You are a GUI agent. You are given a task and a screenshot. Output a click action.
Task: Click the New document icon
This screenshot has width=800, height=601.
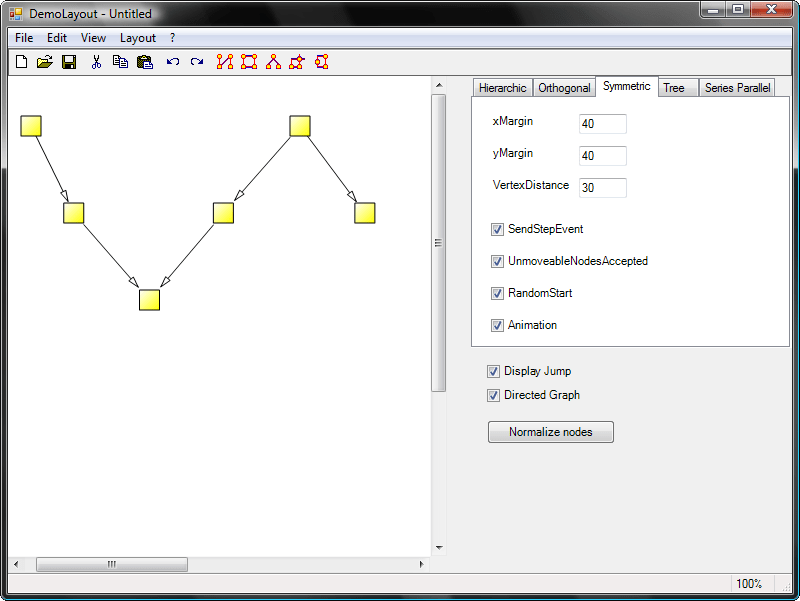[21, 62]
